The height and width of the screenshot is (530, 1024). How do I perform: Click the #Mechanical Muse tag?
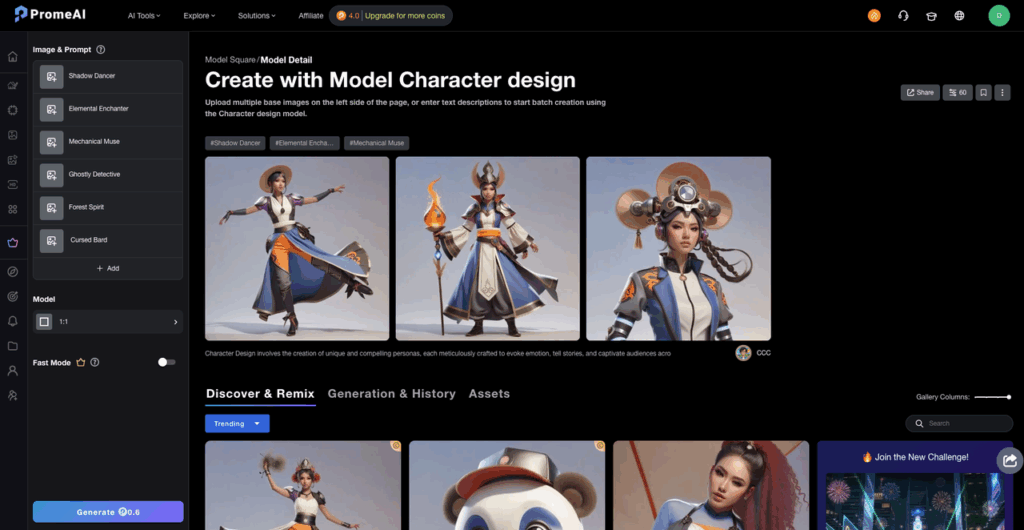click(376, 144)
